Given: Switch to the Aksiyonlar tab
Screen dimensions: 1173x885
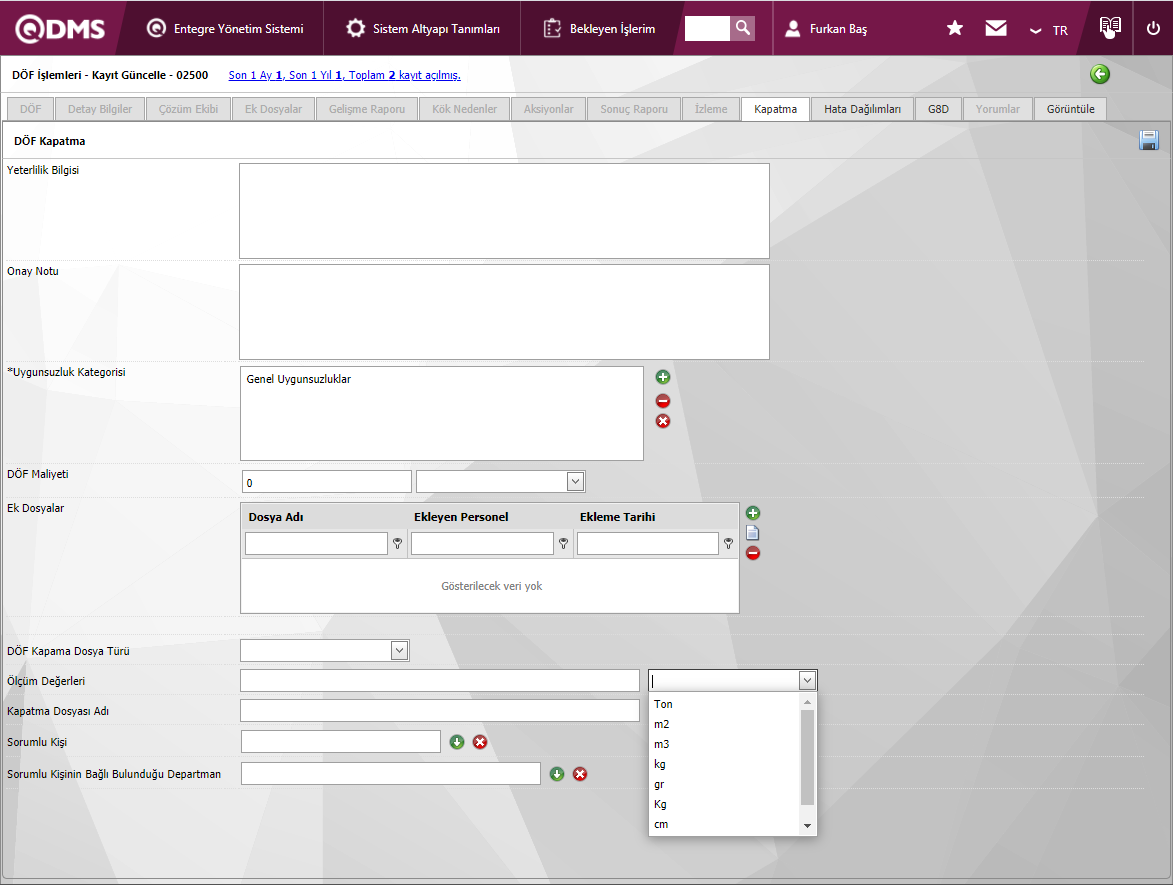Looking at the screenshot, I should [548, 109].
